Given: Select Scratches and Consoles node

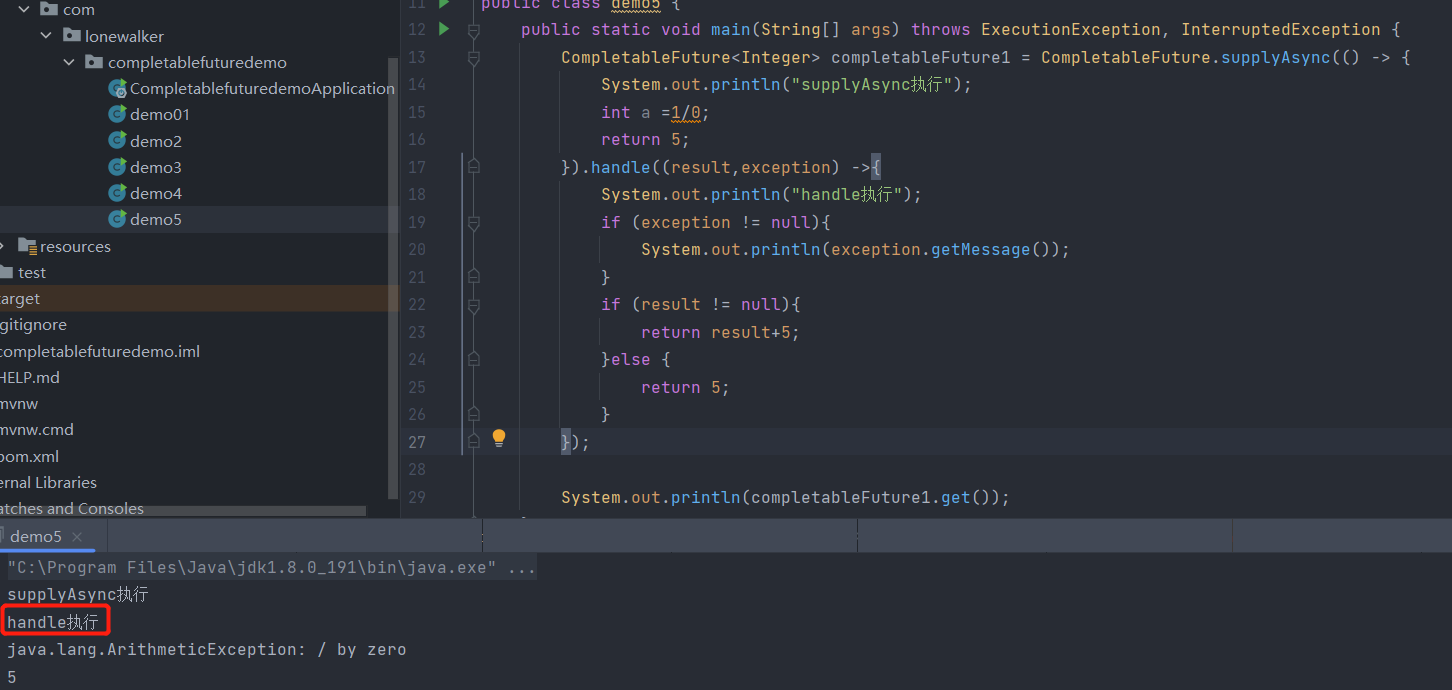Looking at the screenshot, I should (x=72, y=508).
